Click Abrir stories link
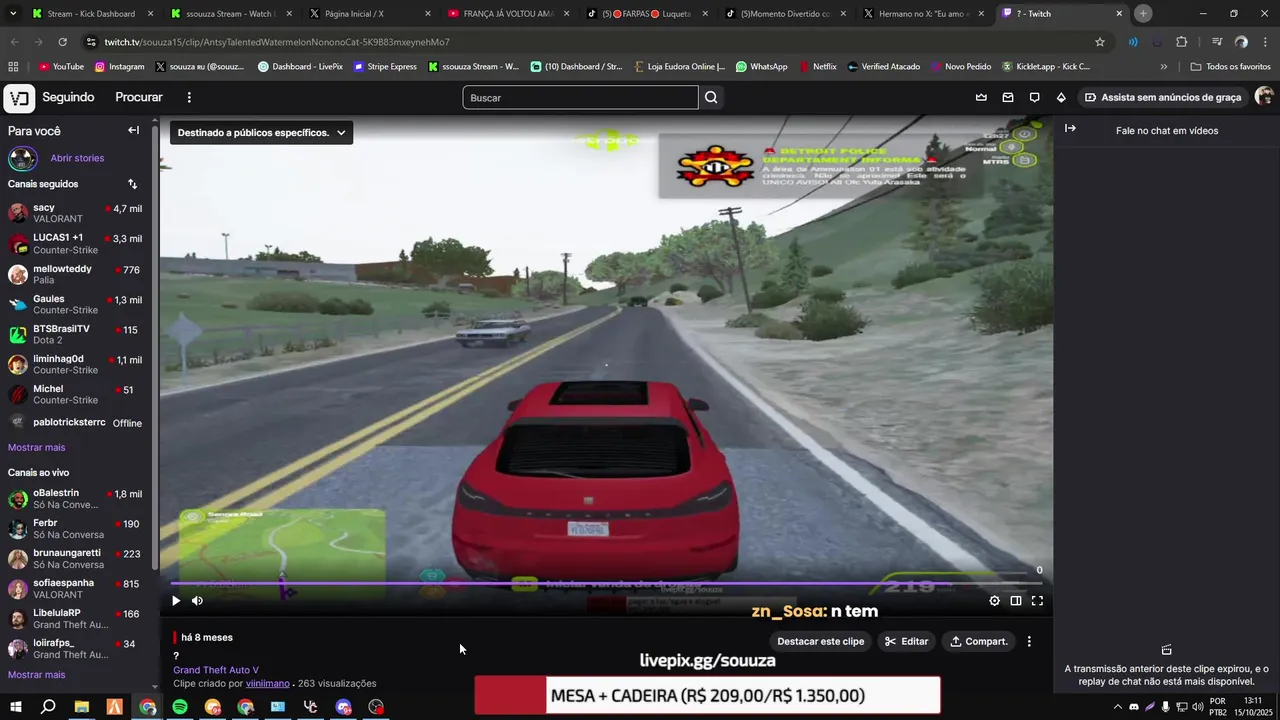1280x720 pixels. pyautogui.click(x=77, y=158)
